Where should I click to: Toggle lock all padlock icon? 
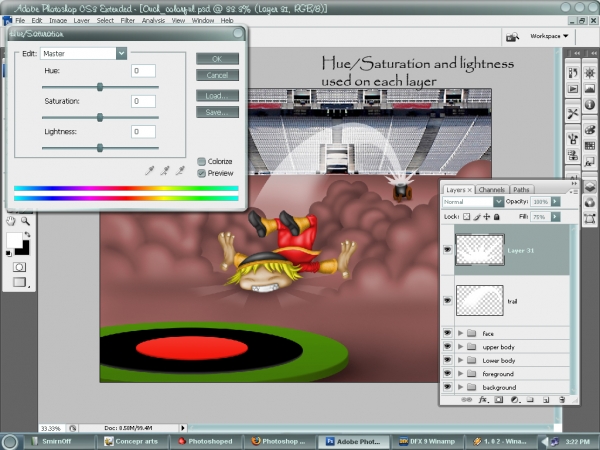(x=497, y=217)
